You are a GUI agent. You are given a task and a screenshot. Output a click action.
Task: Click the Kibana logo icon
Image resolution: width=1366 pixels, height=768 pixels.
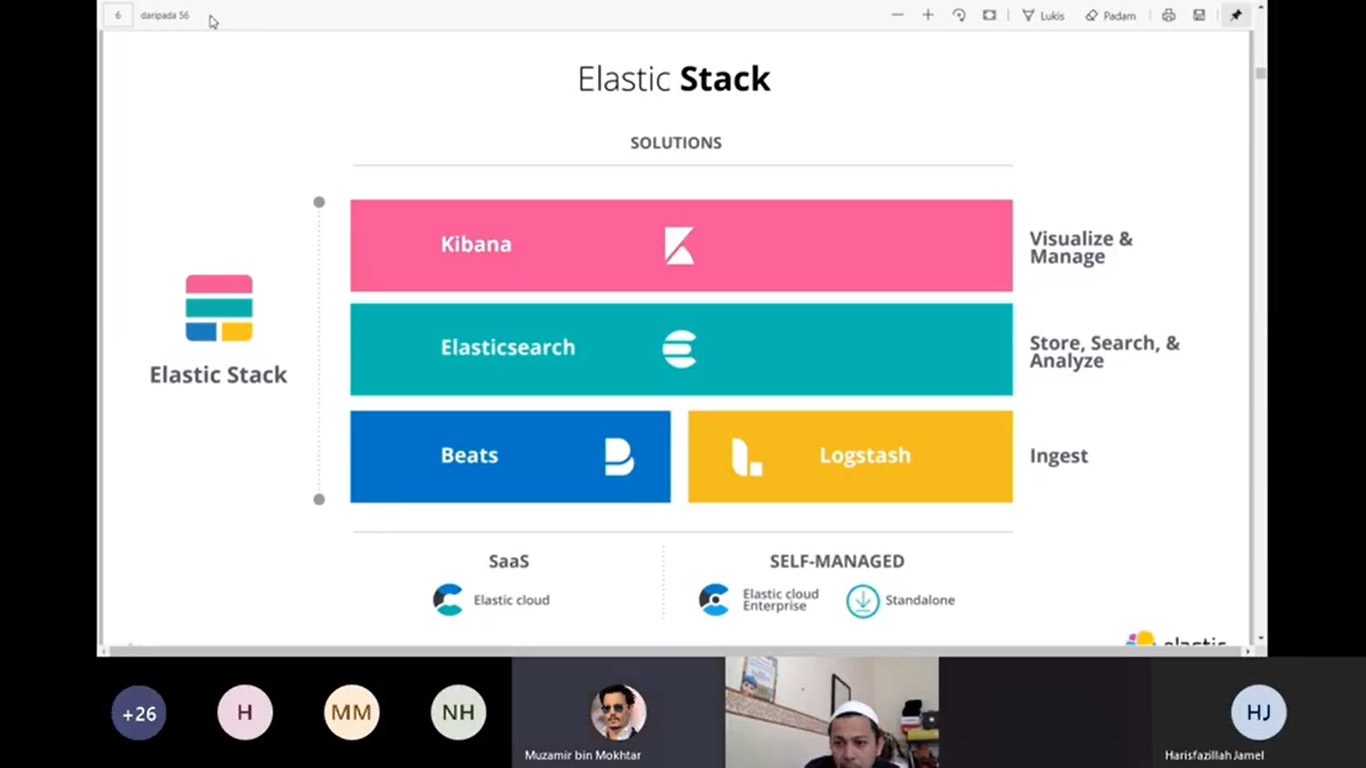[x=679, y=245]
